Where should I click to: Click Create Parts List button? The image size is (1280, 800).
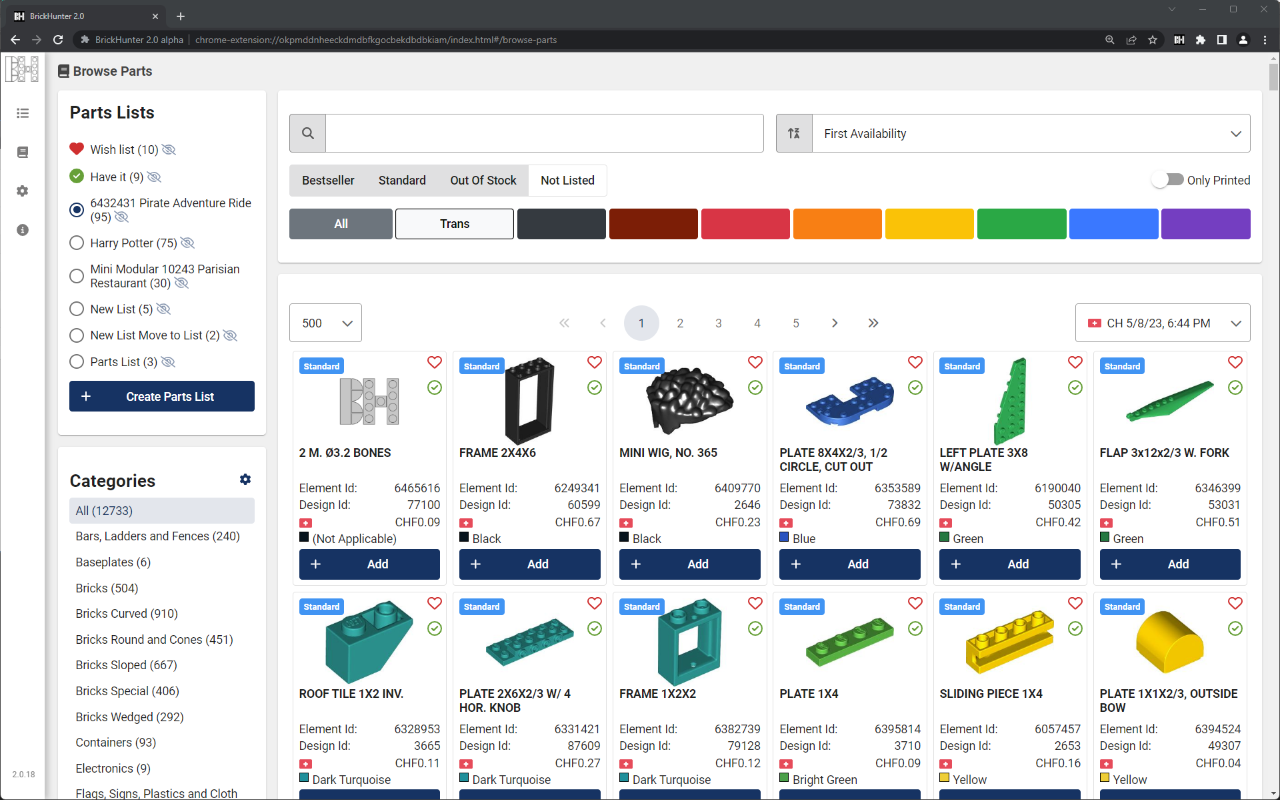(161, 396)
